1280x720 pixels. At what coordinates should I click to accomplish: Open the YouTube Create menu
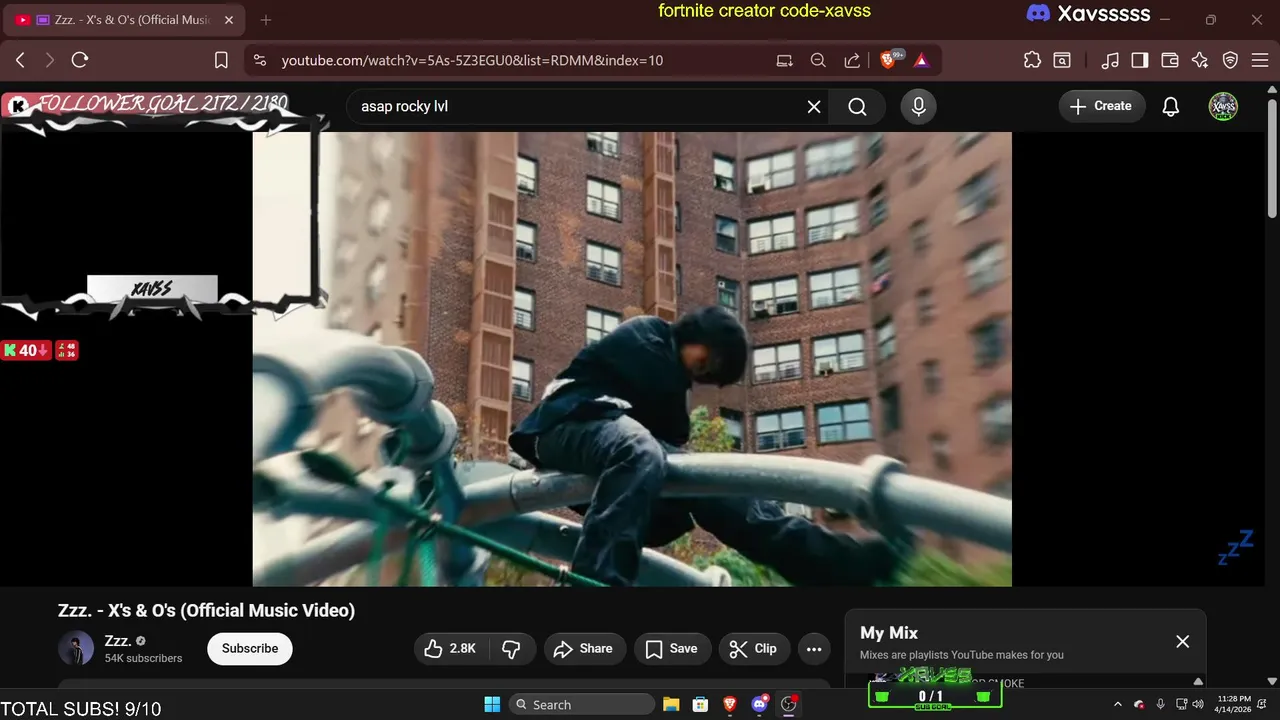1102,106
